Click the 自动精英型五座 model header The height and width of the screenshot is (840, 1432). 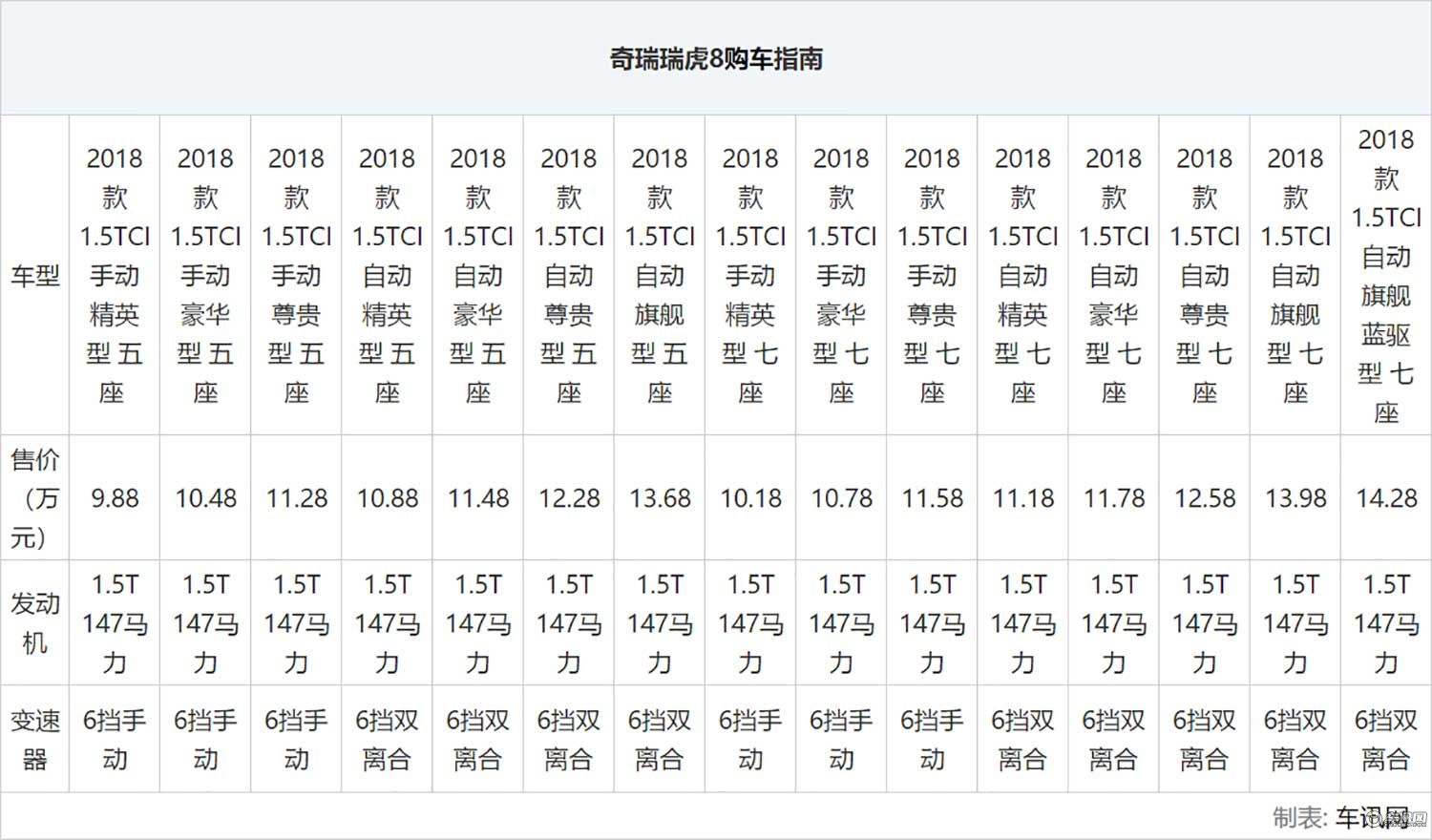click(388, 275)
